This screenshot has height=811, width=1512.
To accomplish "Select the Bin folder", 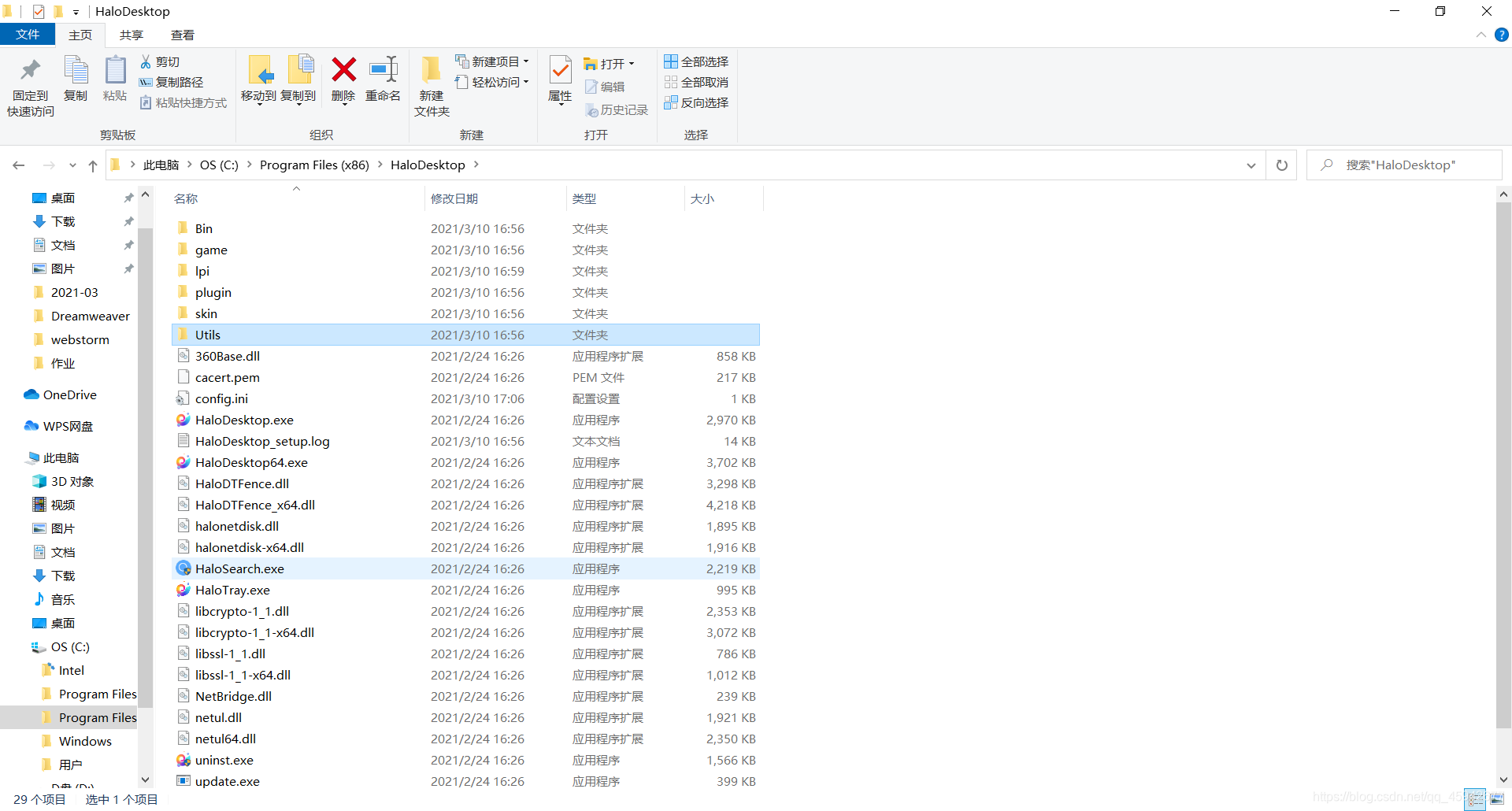I will click(x=204, y=228).
